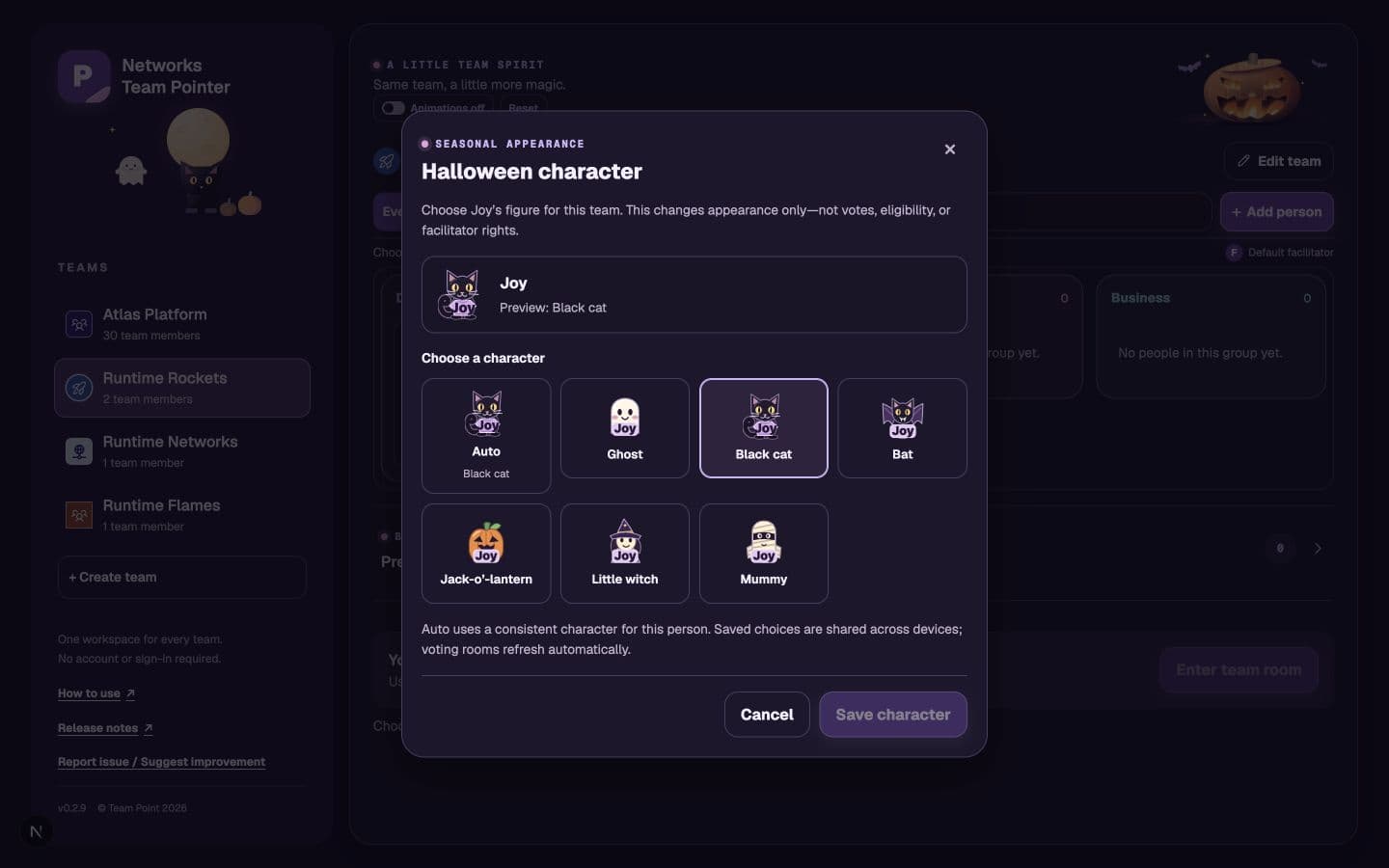Click the Add person button
This screenshot has height=868, width=1389.
(1277, 212)
